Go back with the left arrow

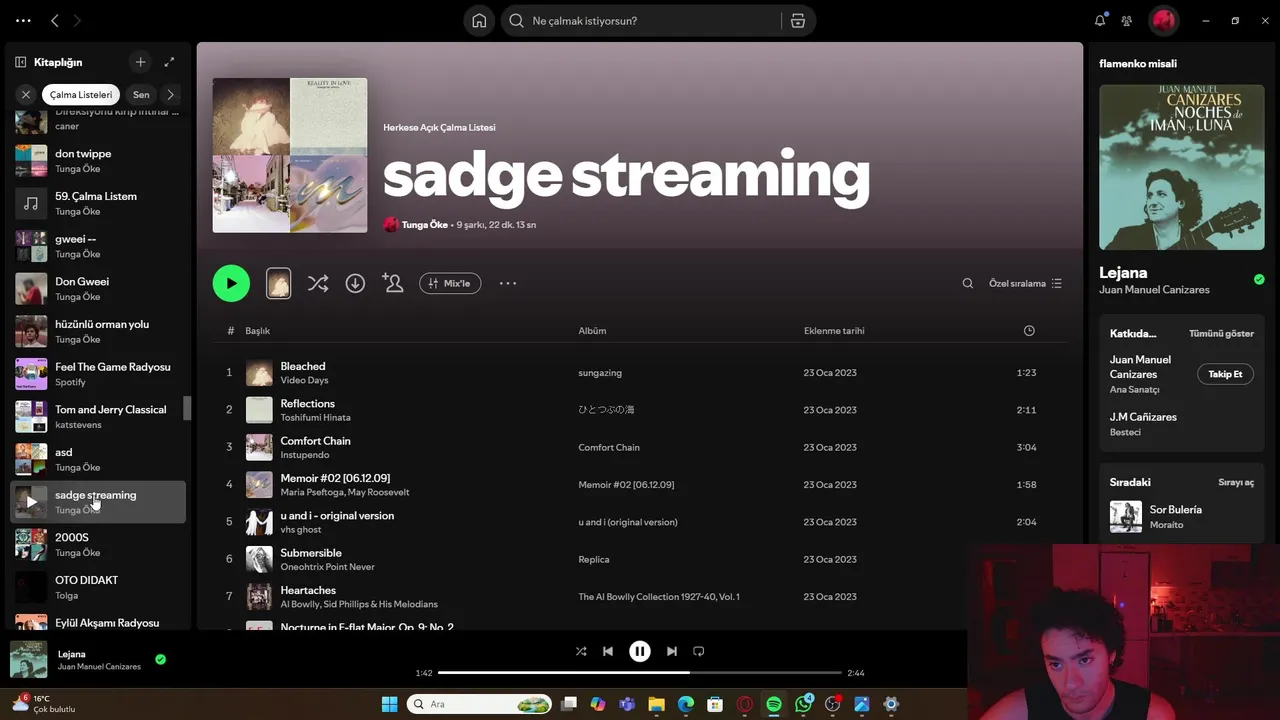(55, 20)
